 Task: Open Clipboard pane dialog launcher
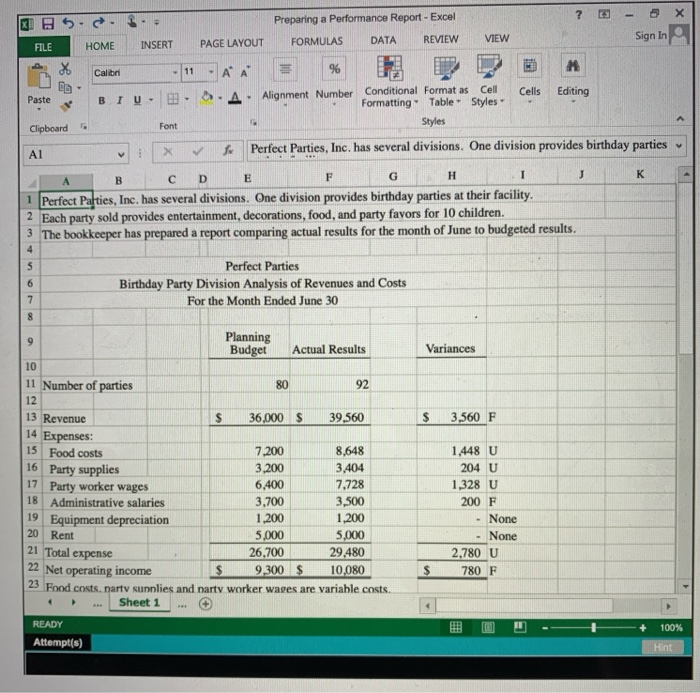tap(83, 127)
